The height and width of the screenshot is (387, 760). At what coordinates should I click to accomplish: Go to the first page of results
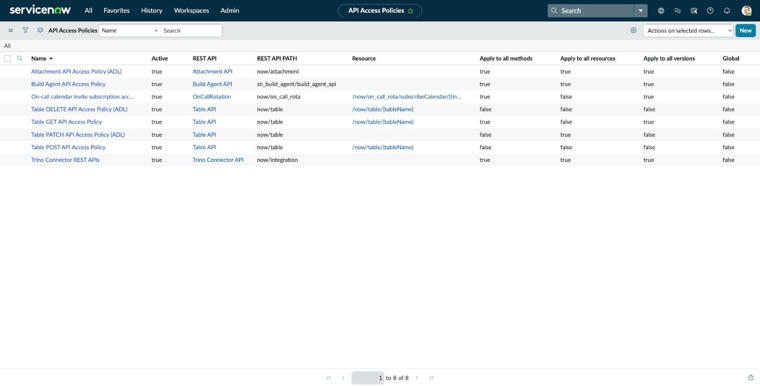pos(329,378)
